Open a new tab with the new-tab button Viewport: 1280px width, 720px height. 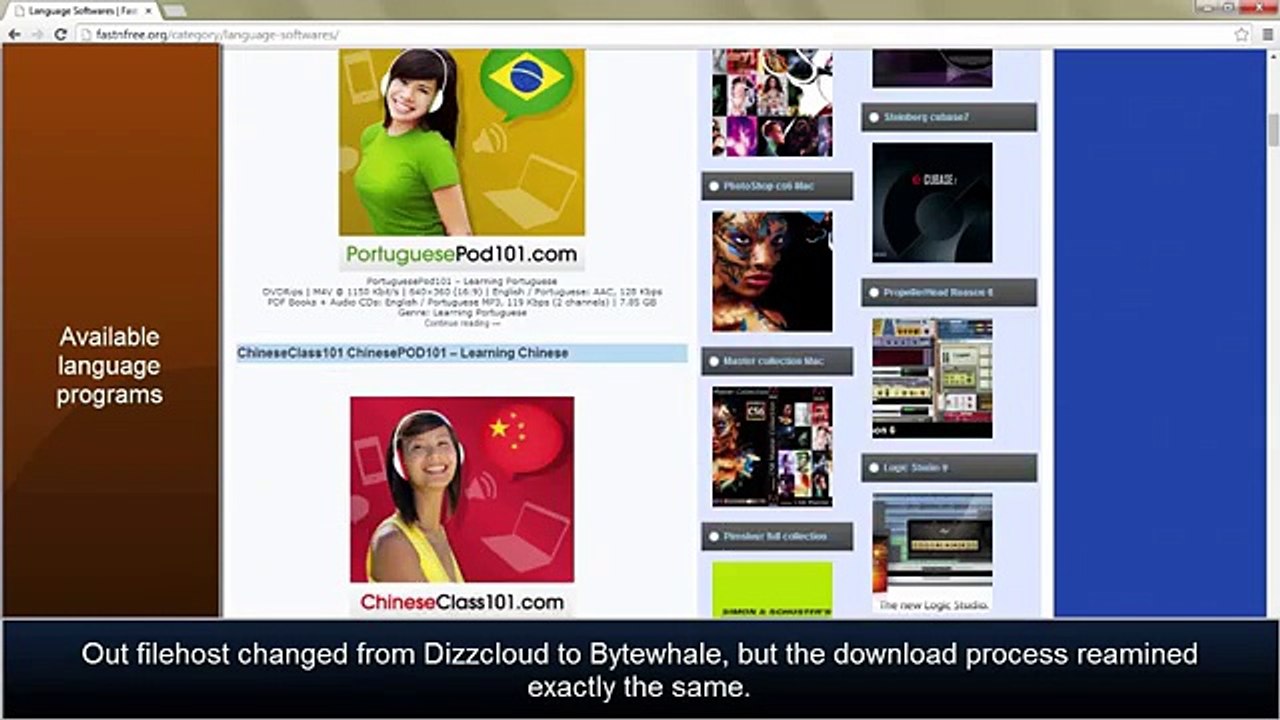point(174,10)
